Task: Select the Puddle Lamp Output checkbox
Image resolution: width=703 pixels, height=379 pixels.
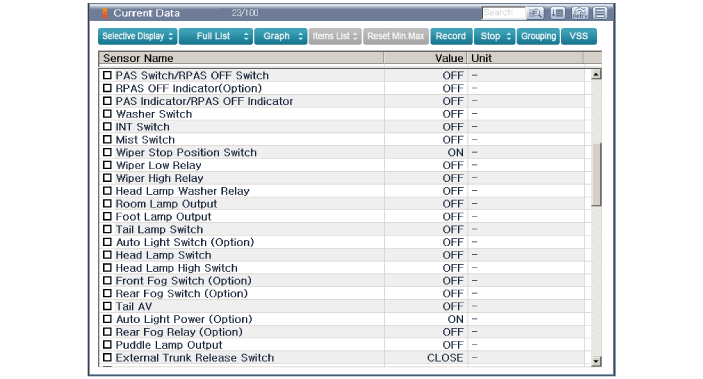Action: (x=107, y=345)
